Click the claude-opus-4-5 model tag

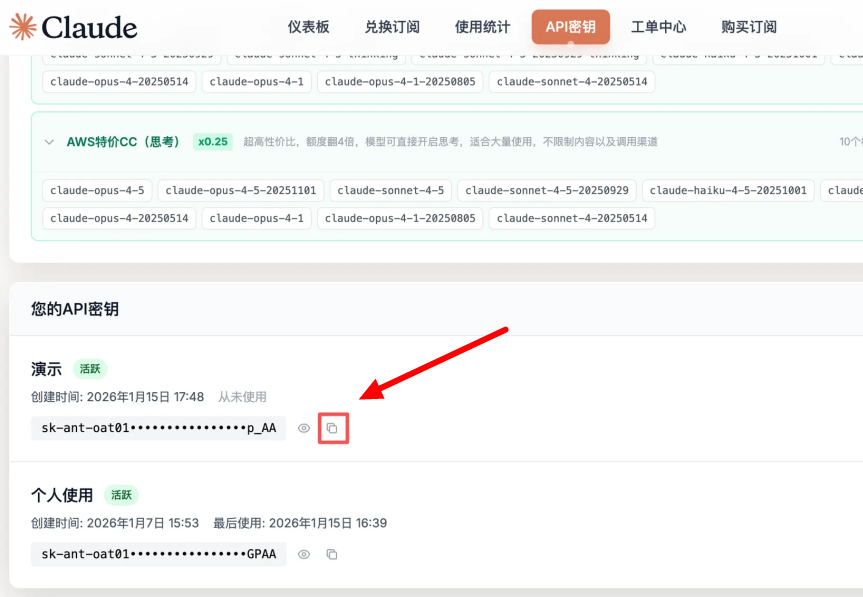pos(97,190)
